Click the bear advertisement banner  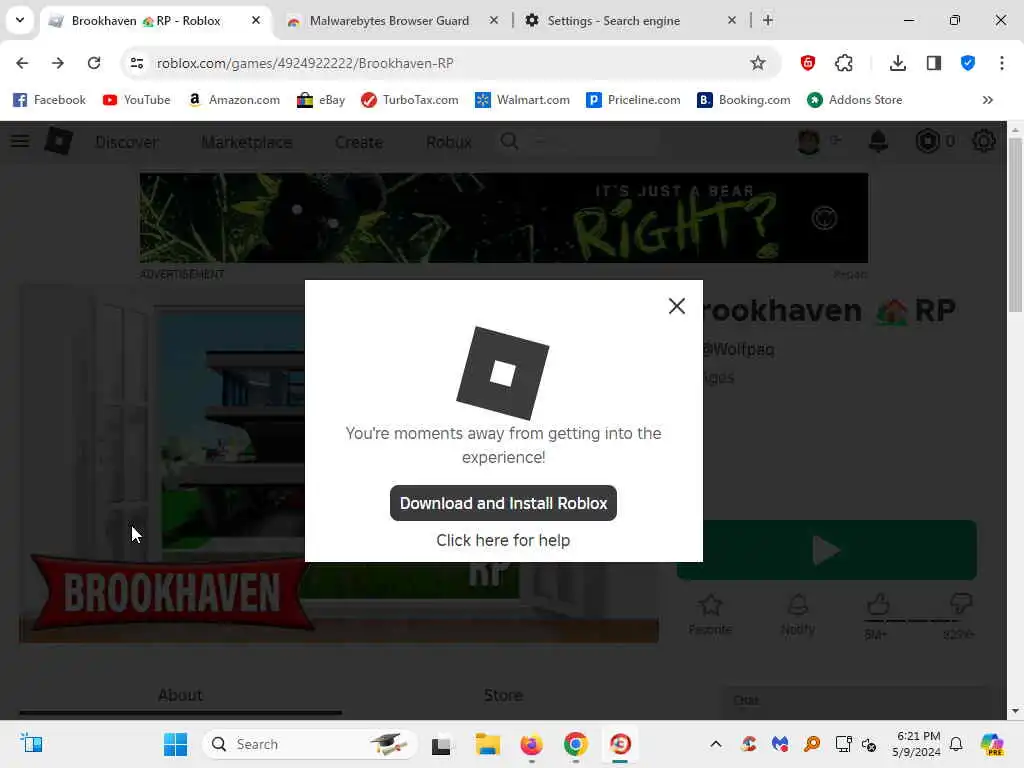(504, 217)
